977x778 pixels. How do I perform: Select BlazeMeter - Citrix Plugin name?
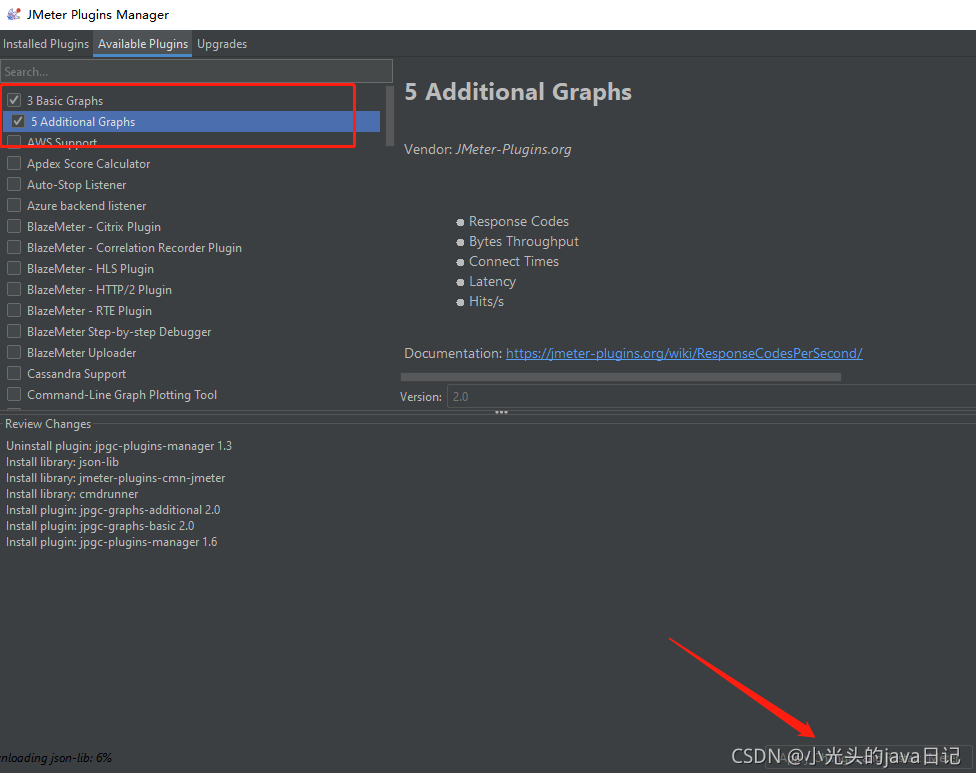pyautogui.click(x=94, y=227)
